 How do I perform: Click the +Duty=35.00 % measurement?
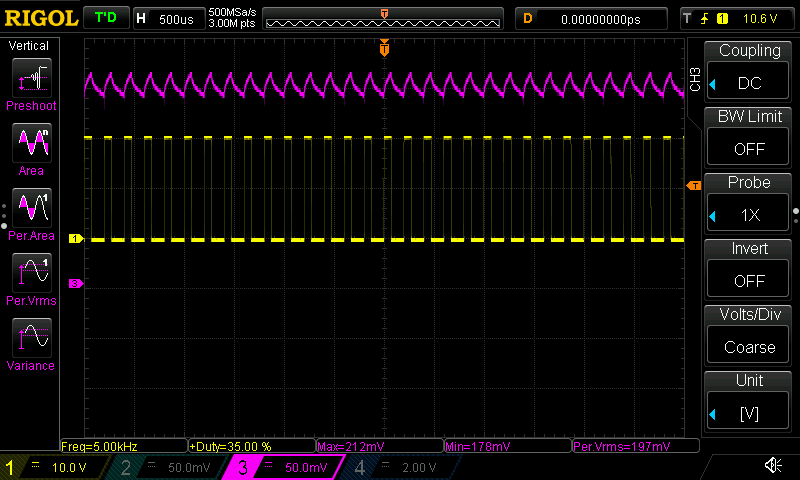pos(252,446)
